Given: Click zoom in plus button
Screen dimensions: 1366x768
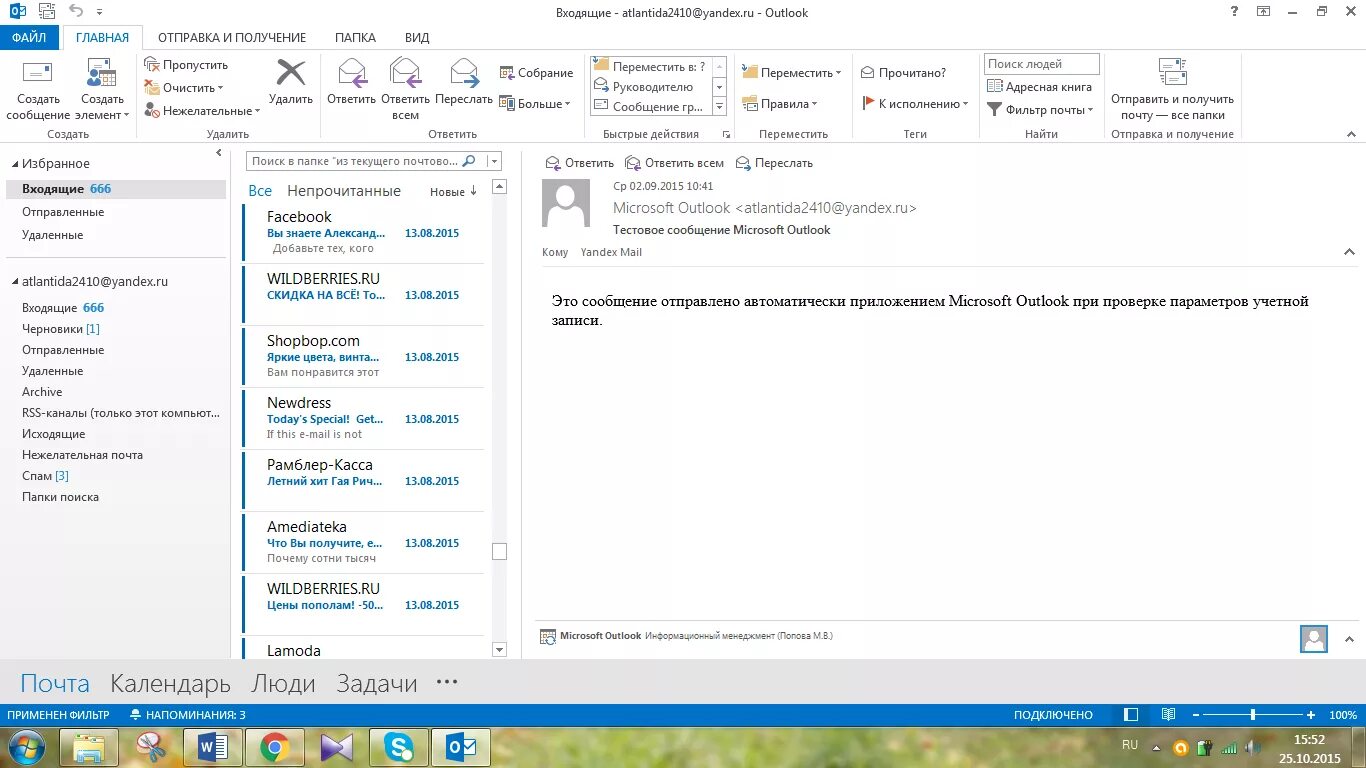Looking at the screenshot, I should tap(1311, 715).
